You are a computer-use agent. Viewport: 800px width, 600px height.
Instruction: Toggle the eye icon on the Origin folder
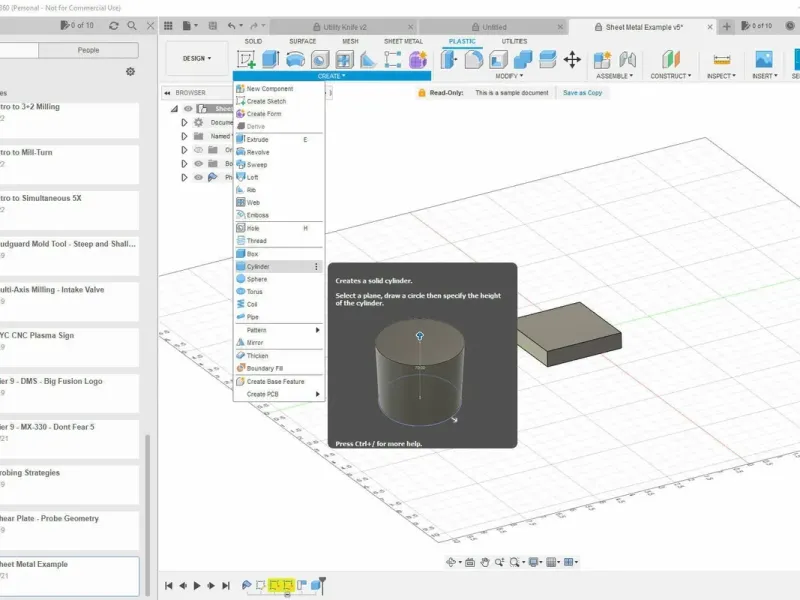click(x=198, y=150)
